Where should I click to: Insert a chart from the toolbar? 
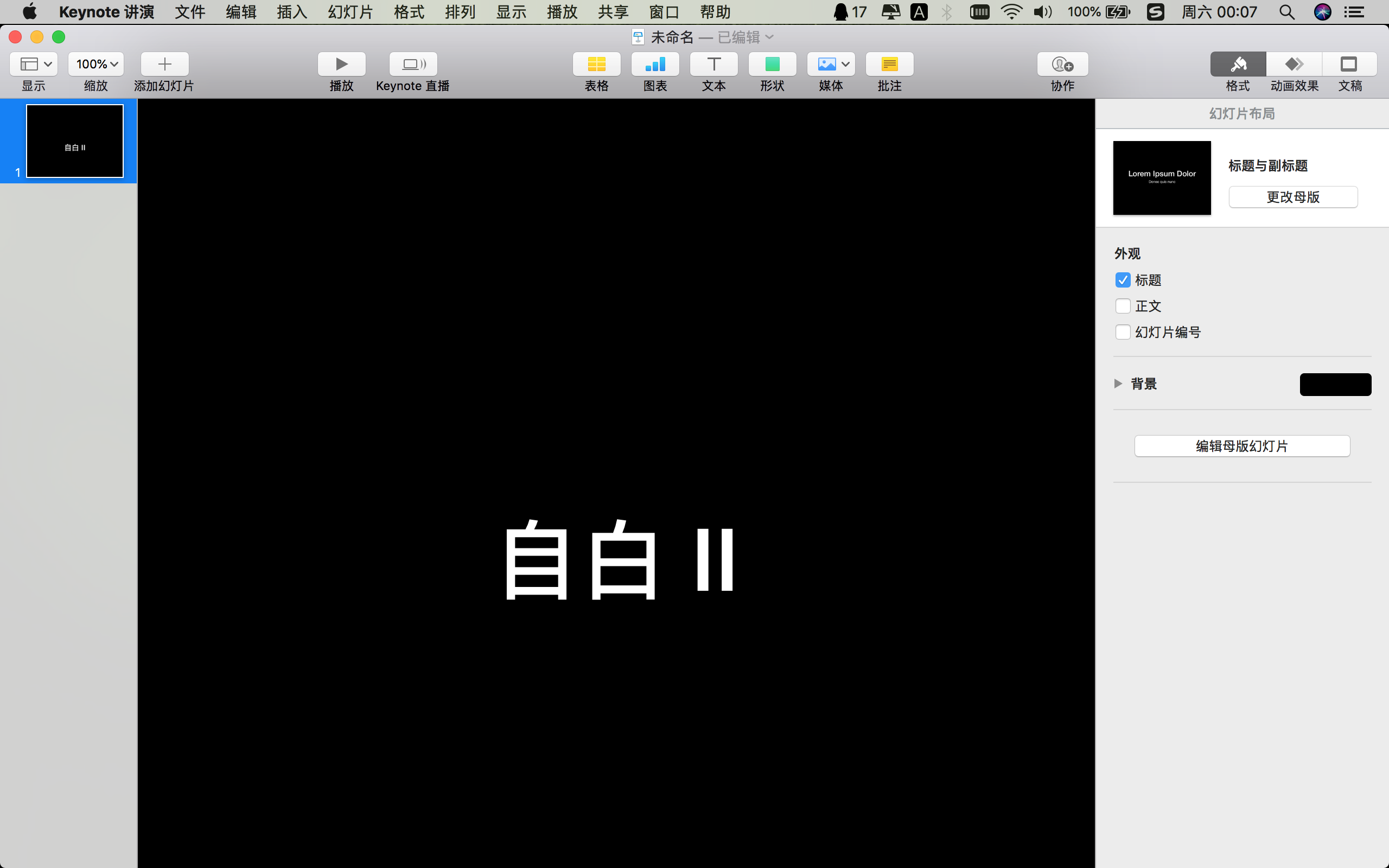(655, 63)
